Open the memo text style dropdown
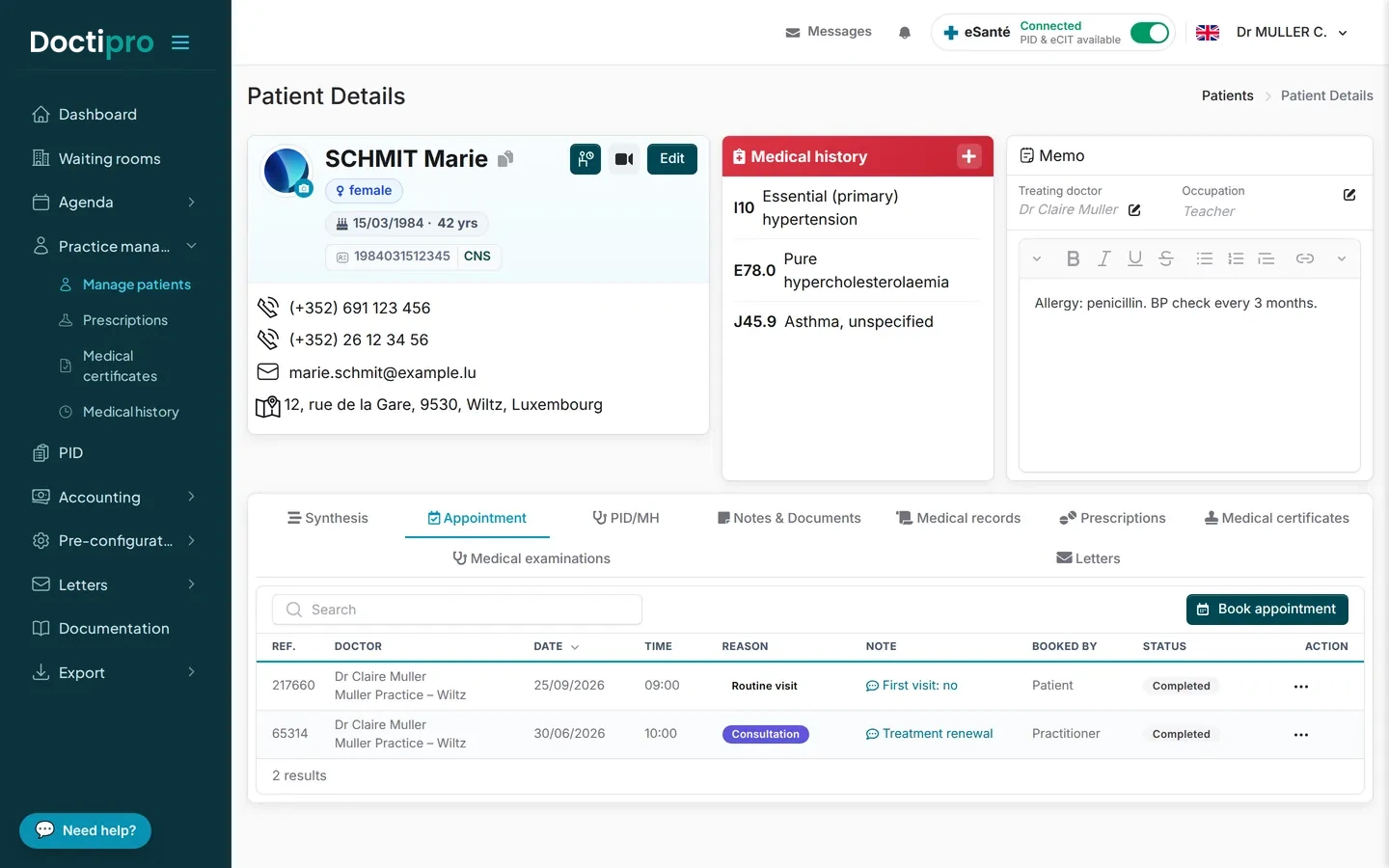This screenshot has width=1389, height=868. (x=1037, y=258)
